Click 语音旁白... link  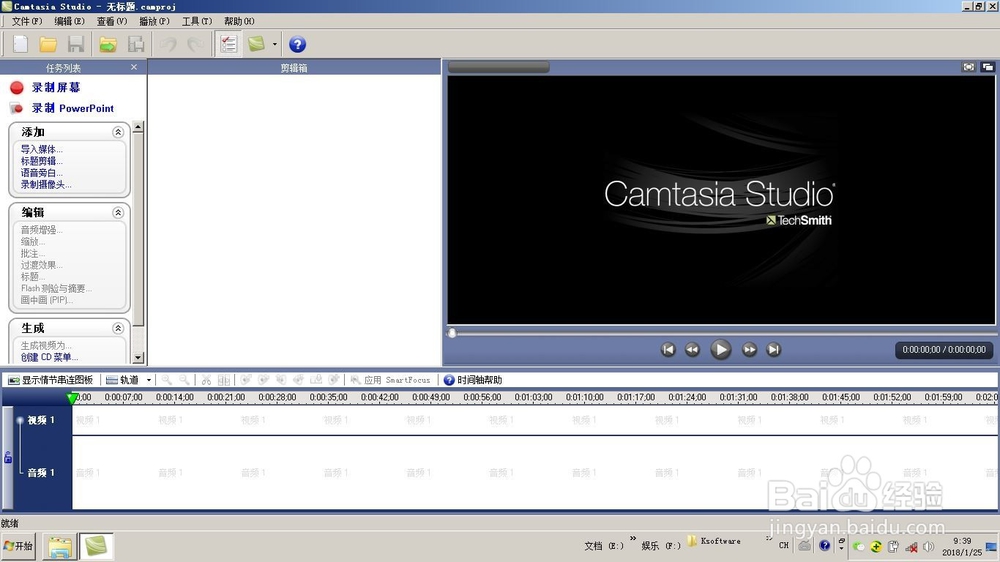pyautogui.click(x=41, y=173)
